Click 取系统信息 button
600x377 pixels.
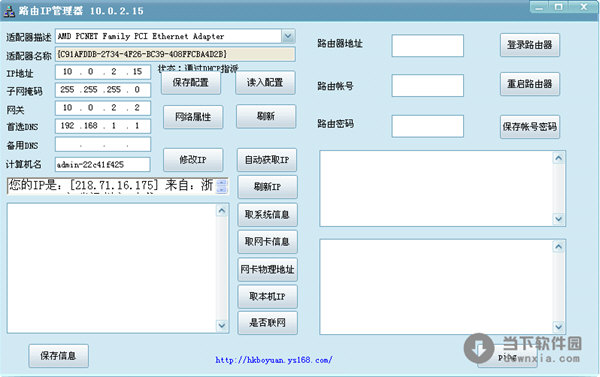pyautogui.click(x=267, y=214)
